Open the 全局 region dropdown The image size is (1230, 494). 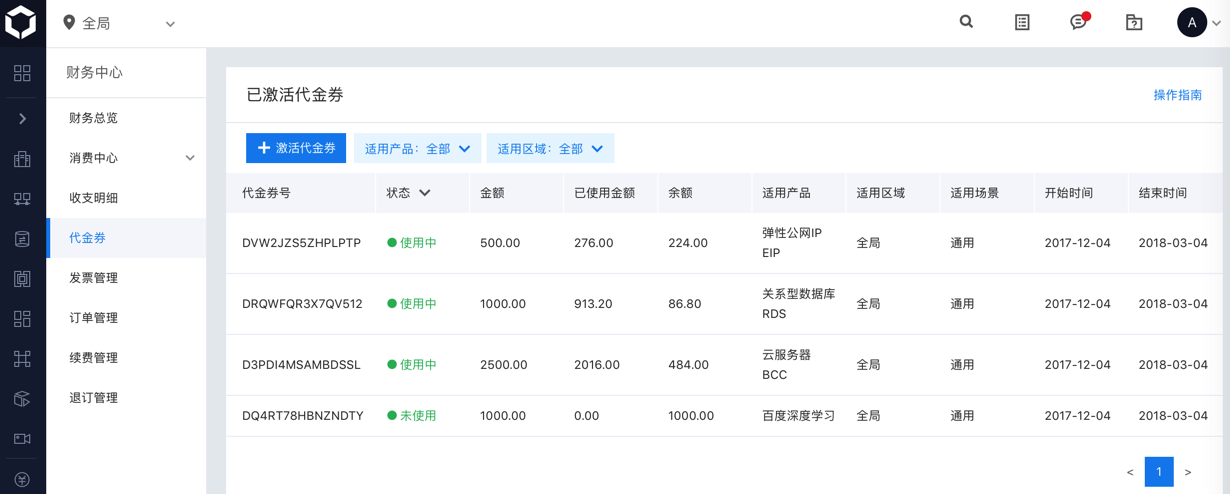(120, 23)
